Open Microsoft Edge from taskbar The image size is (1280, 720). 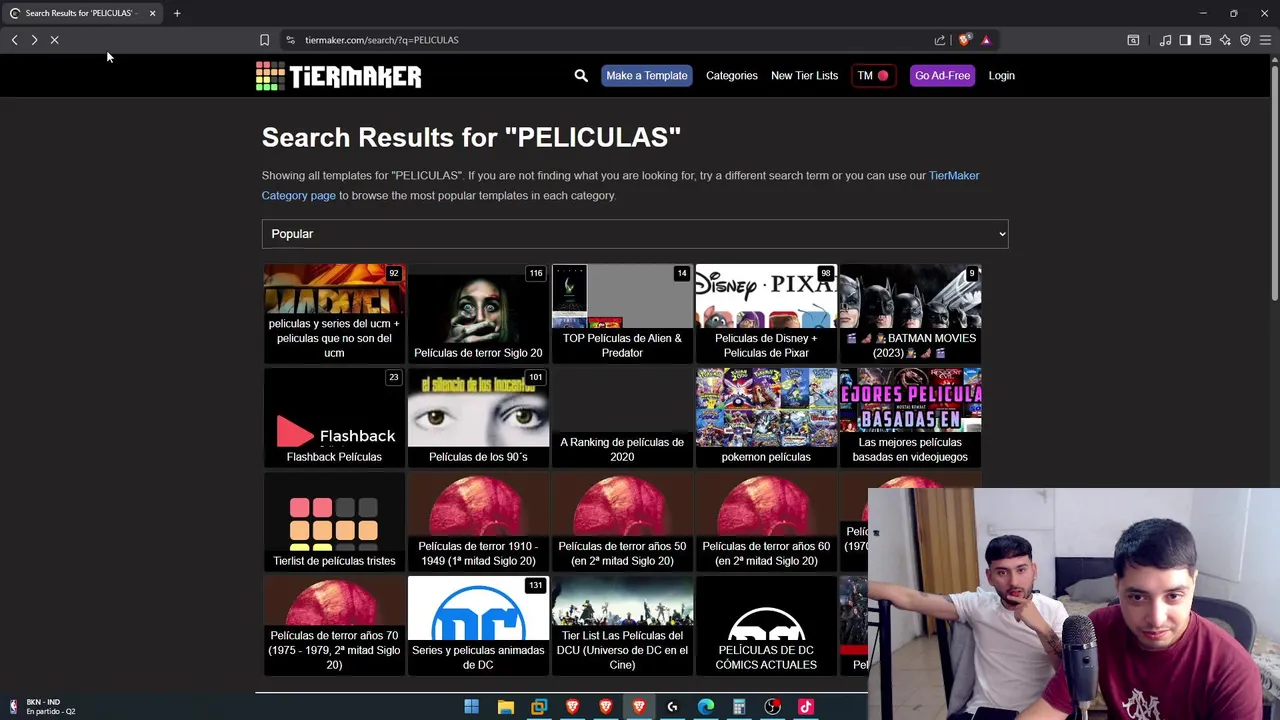coord(706,707)
